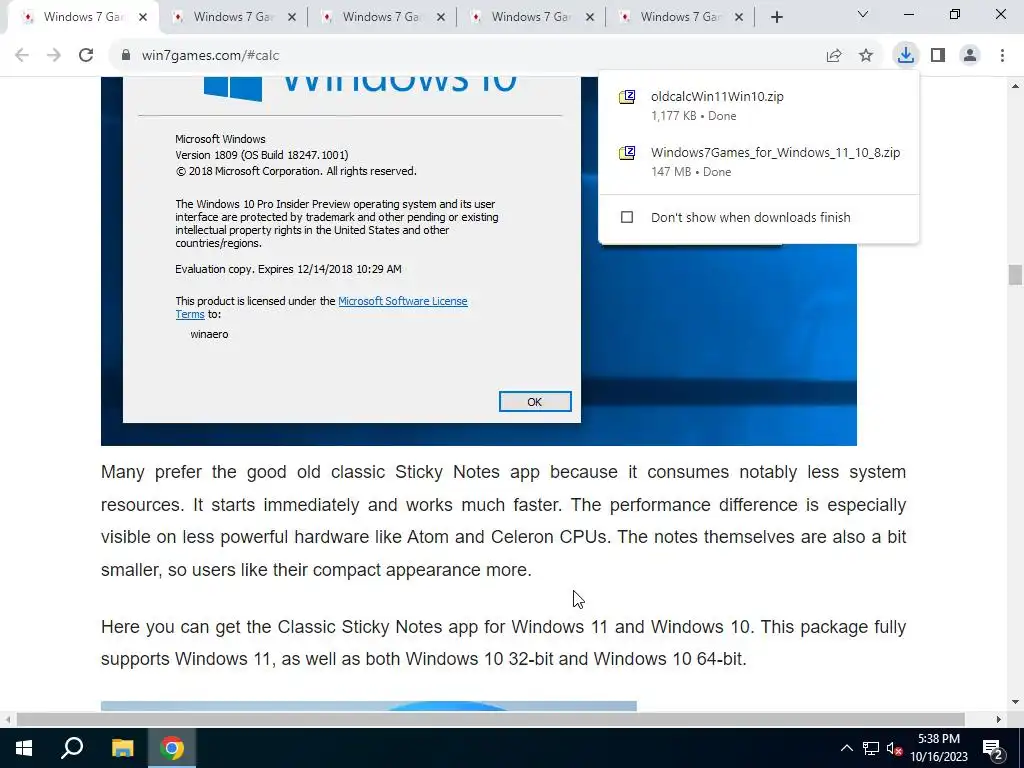Image resolution: width=1024 pixels, height=768 pixels.
Task: Bookmark this tab with the star icon
Action: coord(866,56)
